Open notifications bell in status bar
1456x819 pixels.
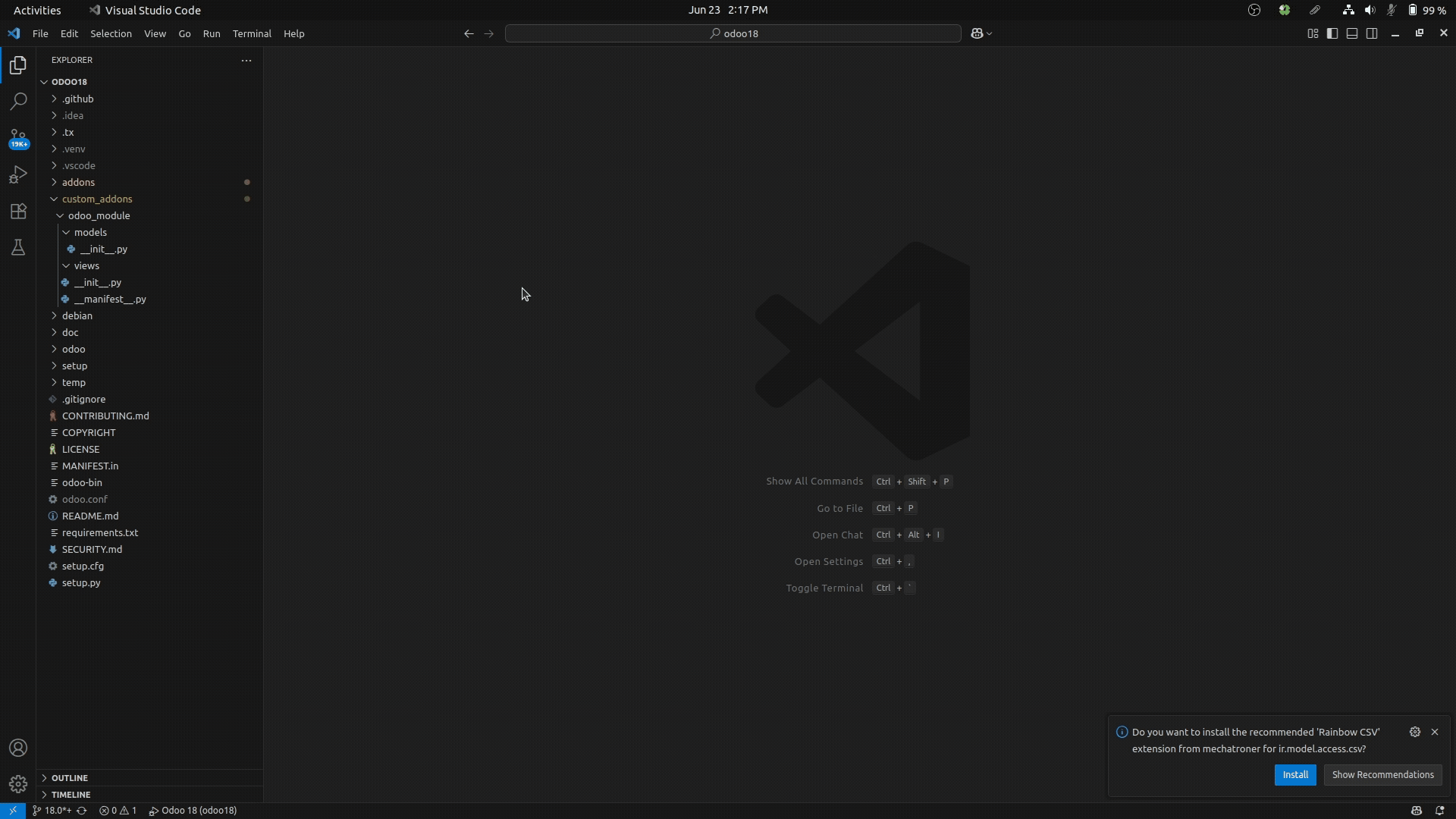click(x=1439, y=811)
